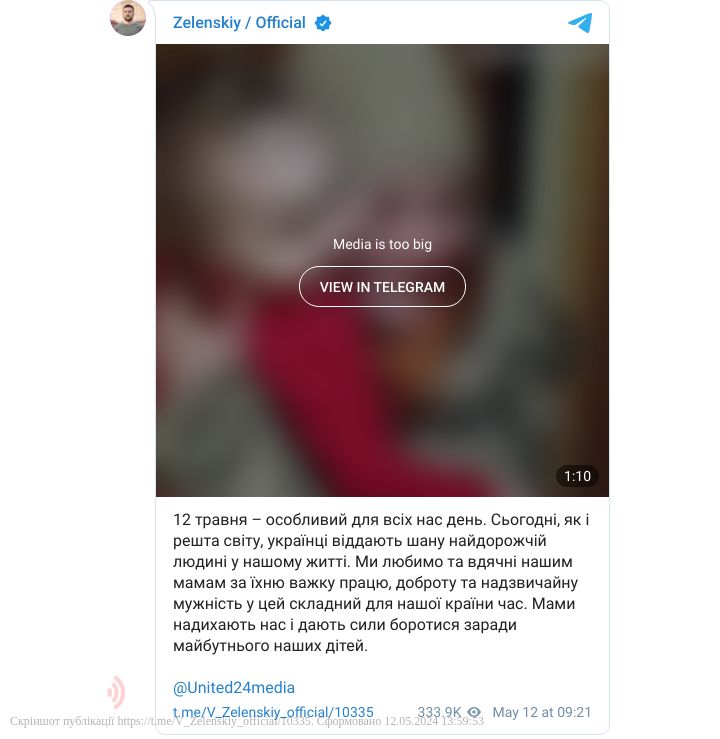Click the May 12 at 09:21 timestamp

tap(542, 712)
